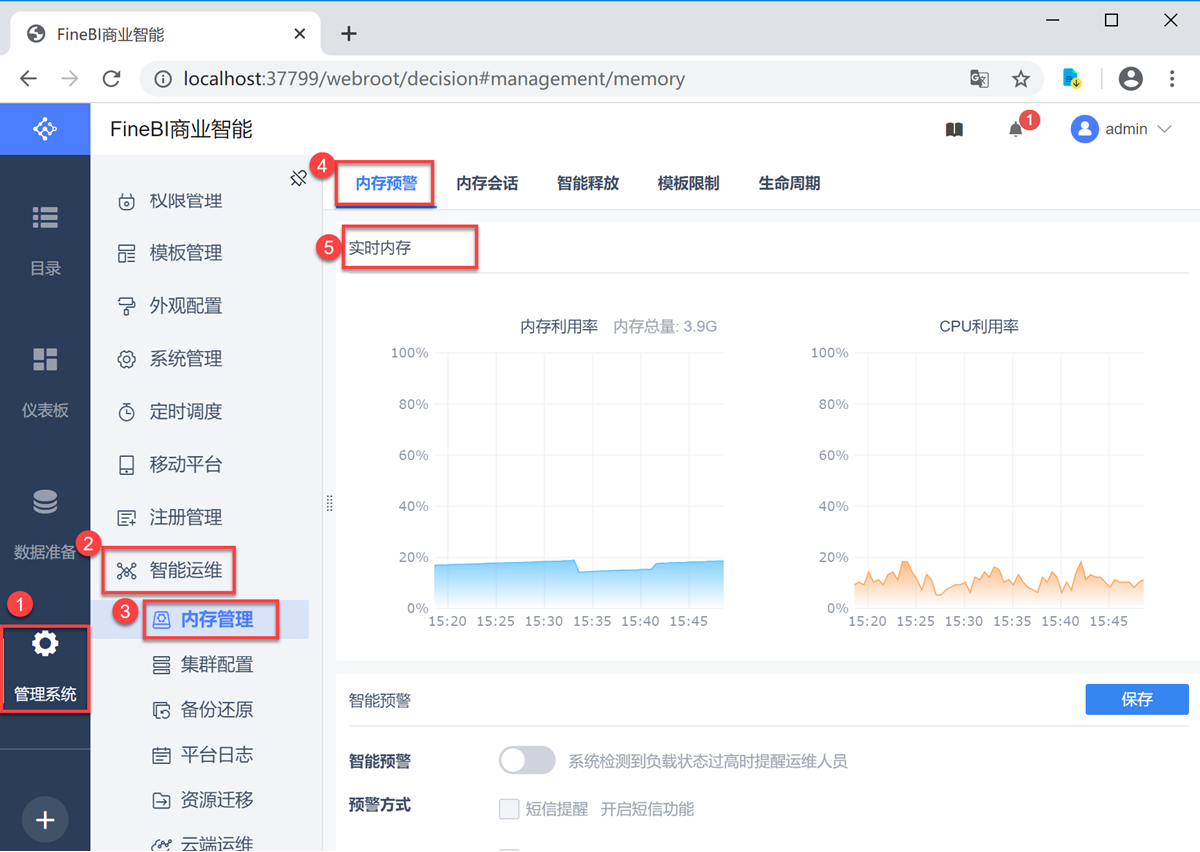Open the 目录 directory sidebar icon
Screen dimensions: 1200x852
(x=45, y=217)
